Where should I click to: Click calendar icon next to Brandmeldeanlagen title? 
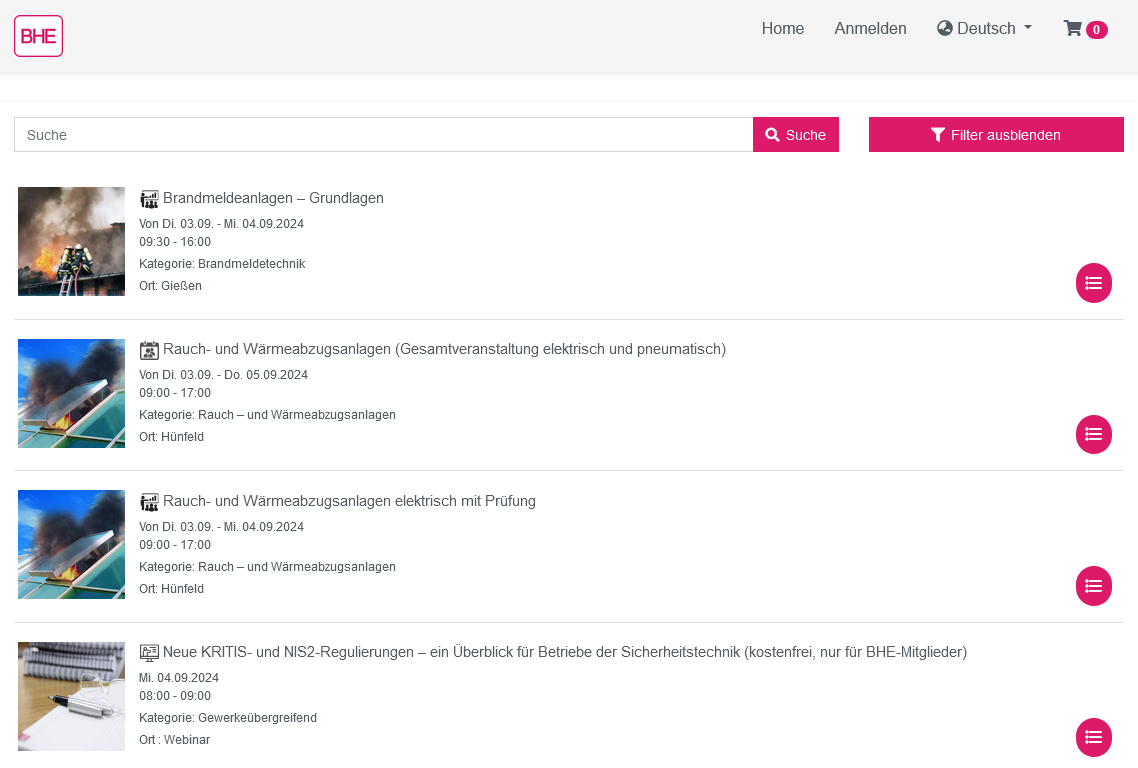point(149,198)
